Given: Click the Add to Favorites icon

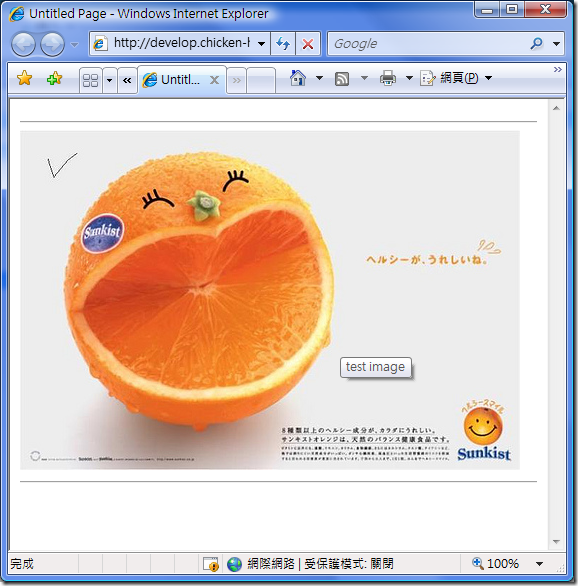Looking at the screenshot, I should (54, 78).
